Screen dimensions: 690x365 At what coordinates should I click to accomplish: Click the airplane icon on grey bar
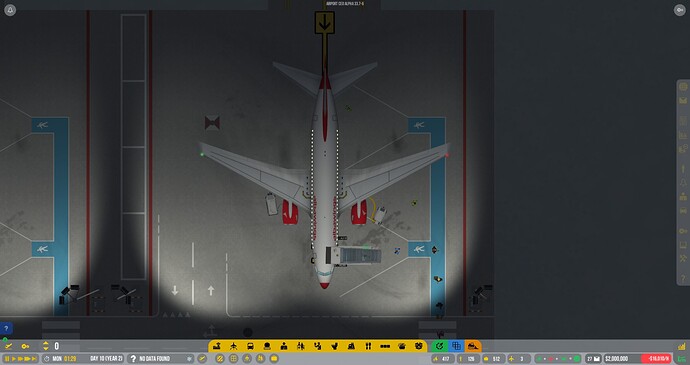point(8,347)
